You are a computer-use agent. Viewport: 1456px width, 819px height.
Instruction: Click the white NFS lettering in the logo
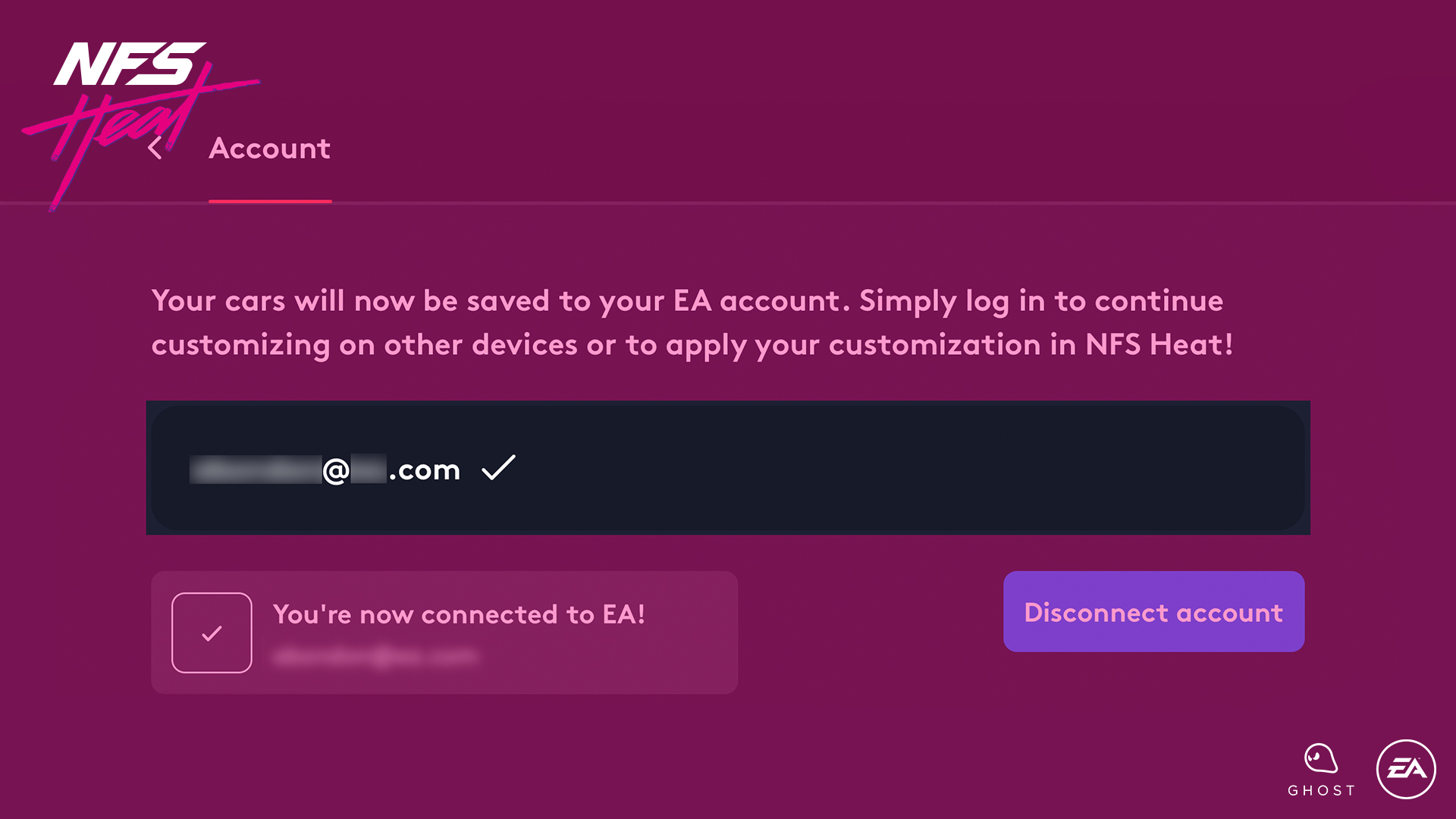[129, 64]
